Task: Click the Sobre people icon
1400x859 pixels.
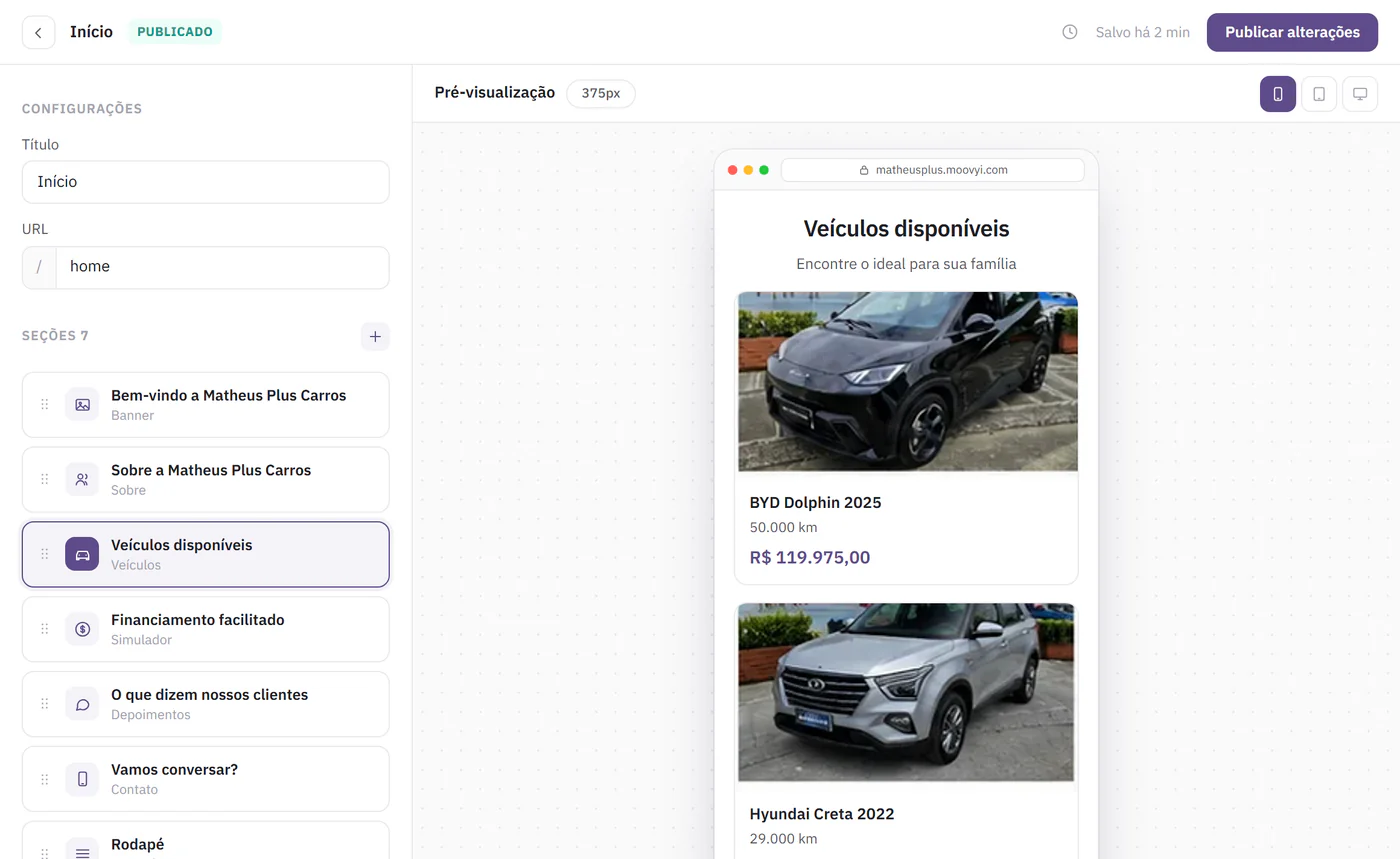Action: tap(82, 480)
